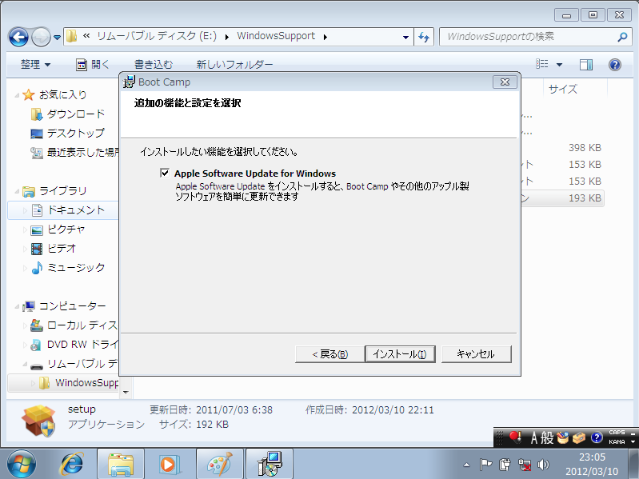Click リムーバブル ディスク (E:) in address bar
The image size is (639, 479).
[x=156, y=36]
